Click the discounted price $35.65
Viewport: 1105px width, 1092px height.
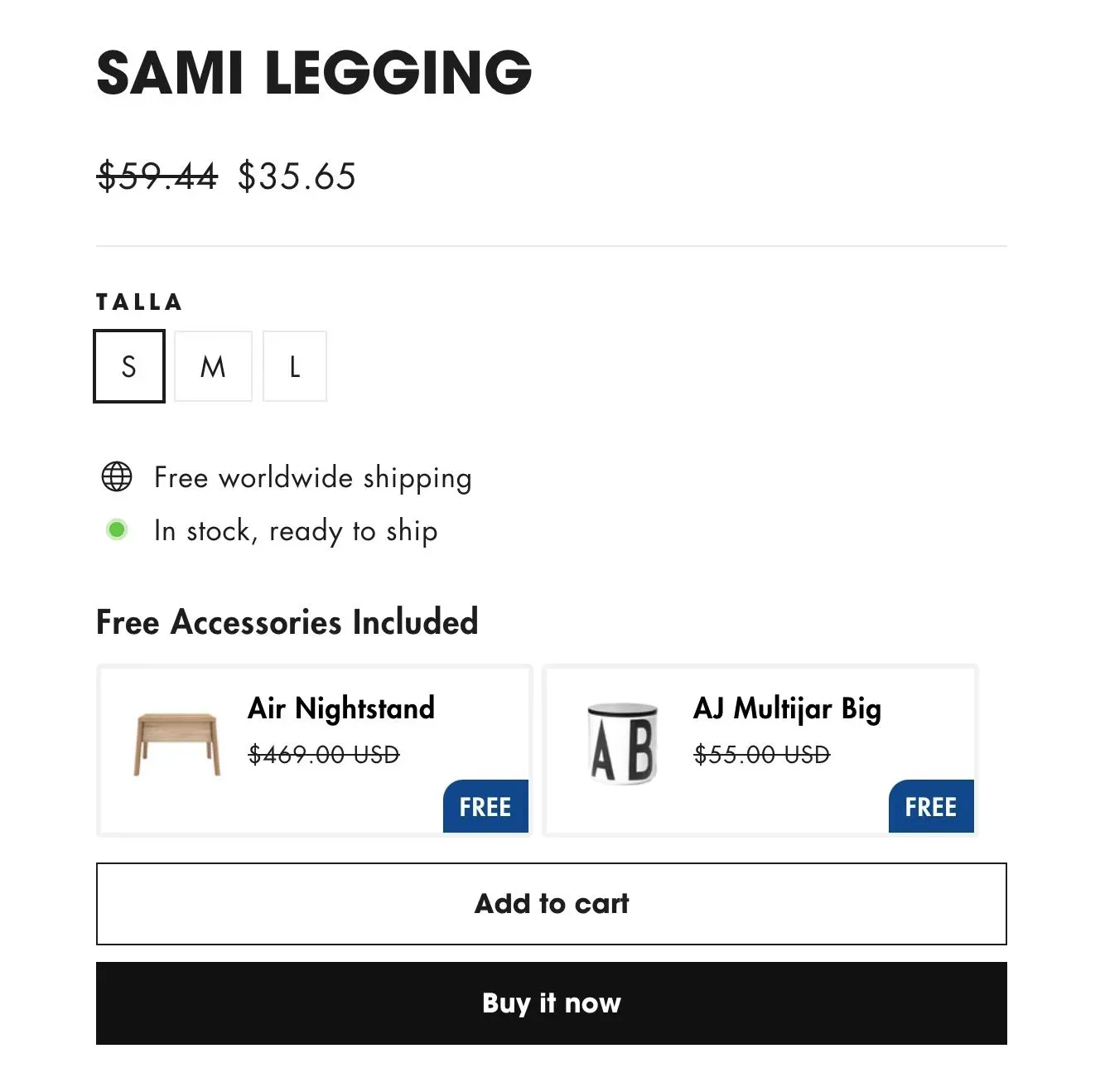point(296,176)
